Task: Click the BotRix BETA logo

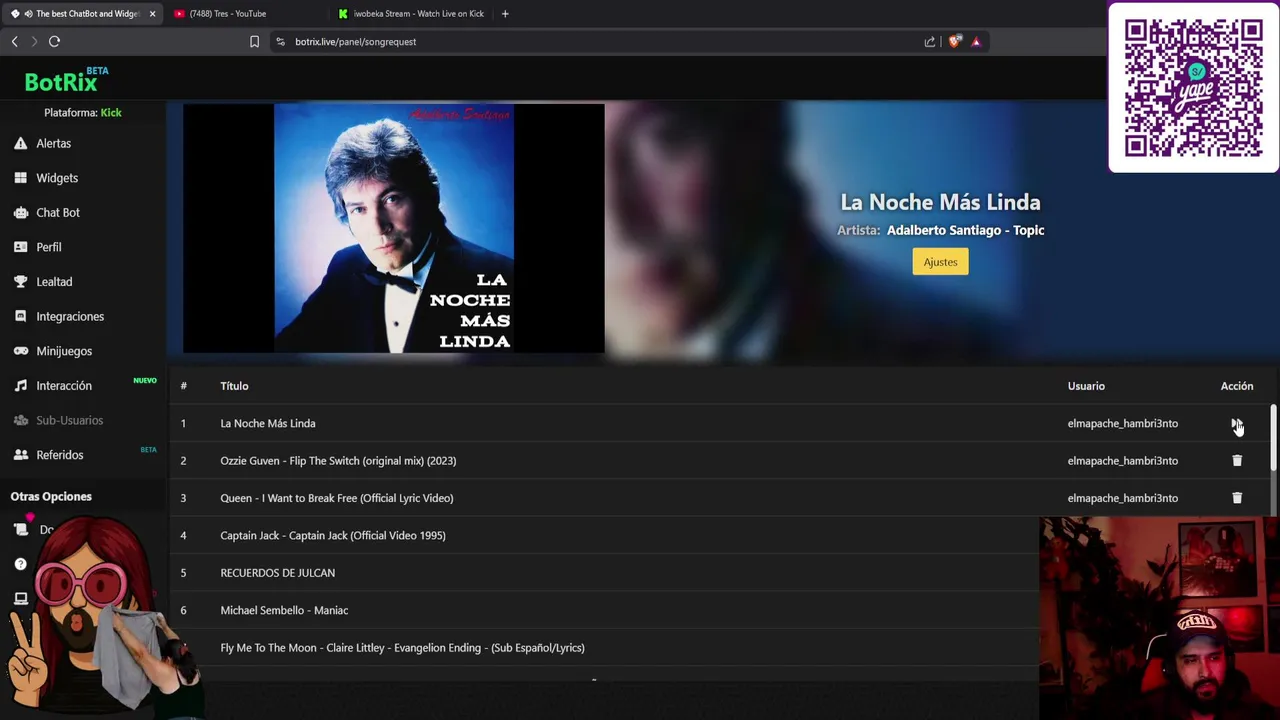Action: pyautogui.click(x=66, y=80)
